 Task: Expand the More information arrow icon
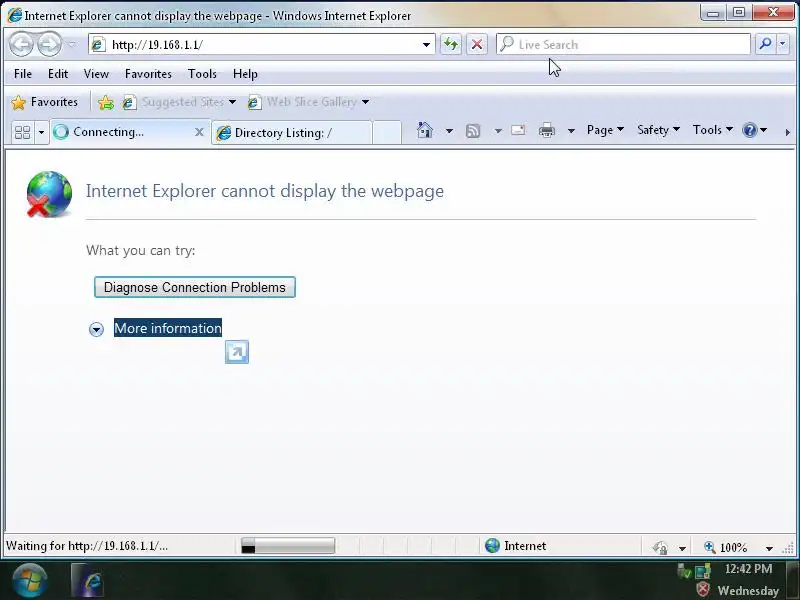pos(96,329)
